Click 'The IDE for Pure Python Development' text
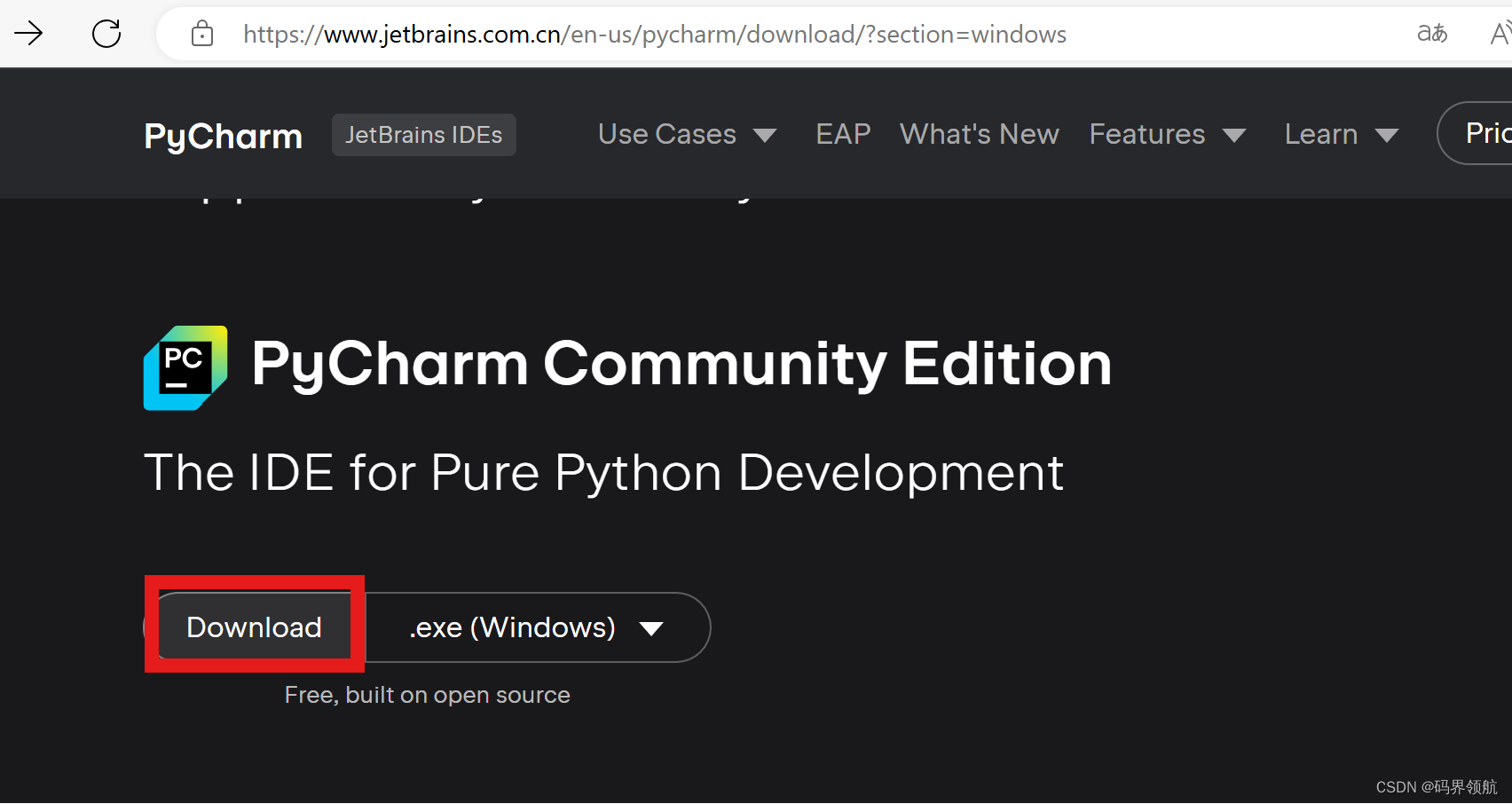Image resolution: width=1512 pixels, height=804 pixels. tap(603, 472)
